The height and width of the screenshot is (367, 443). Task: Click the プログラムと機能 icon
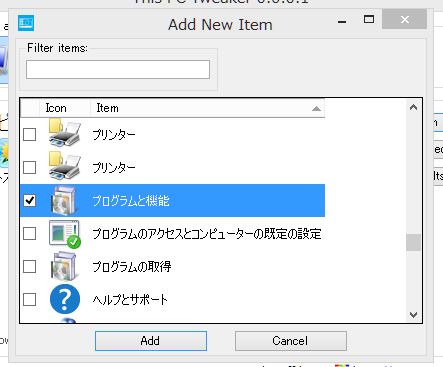coord(64,201)
